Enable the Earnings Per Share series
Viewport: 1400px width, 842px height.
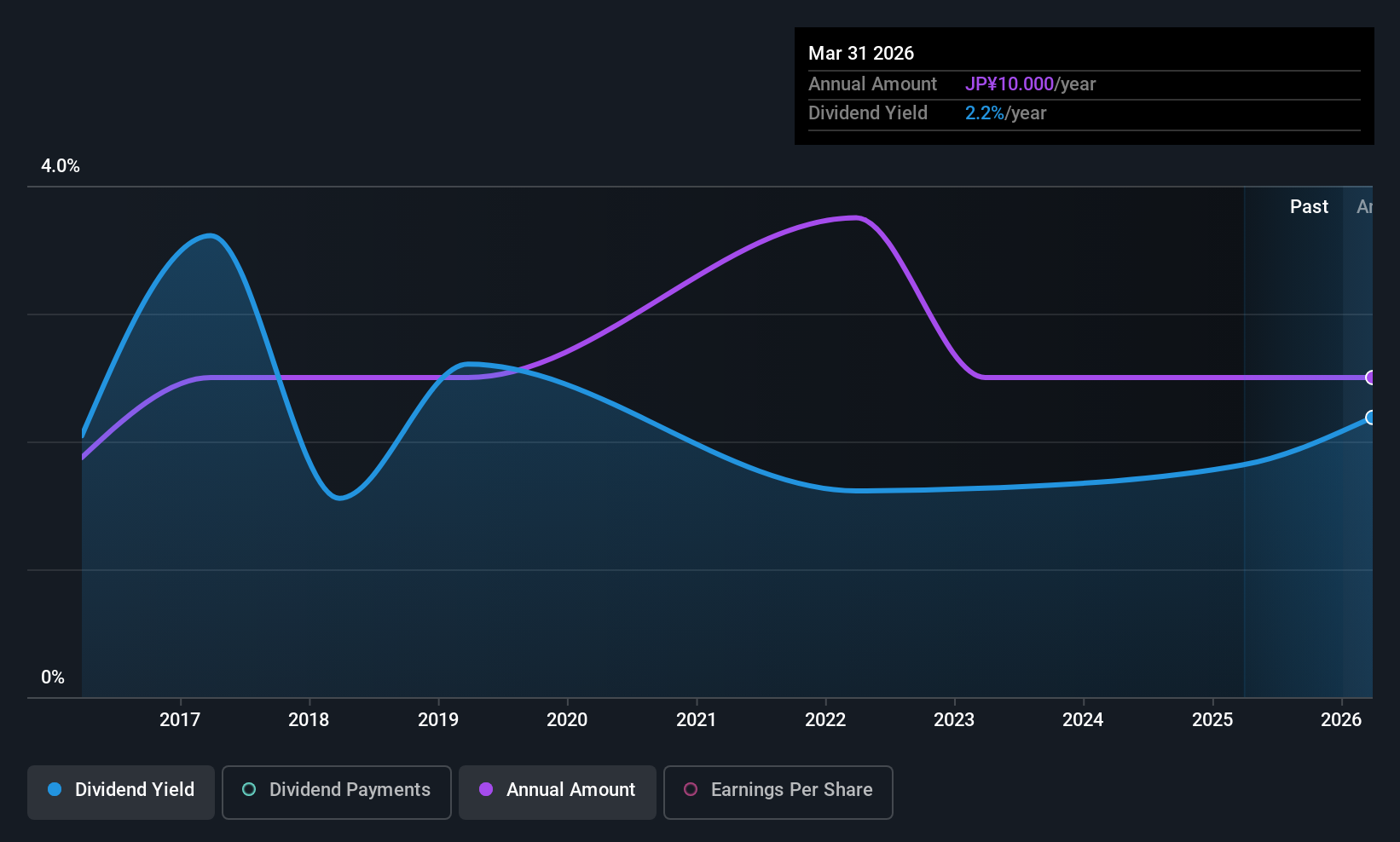click(x=778, y=793)
